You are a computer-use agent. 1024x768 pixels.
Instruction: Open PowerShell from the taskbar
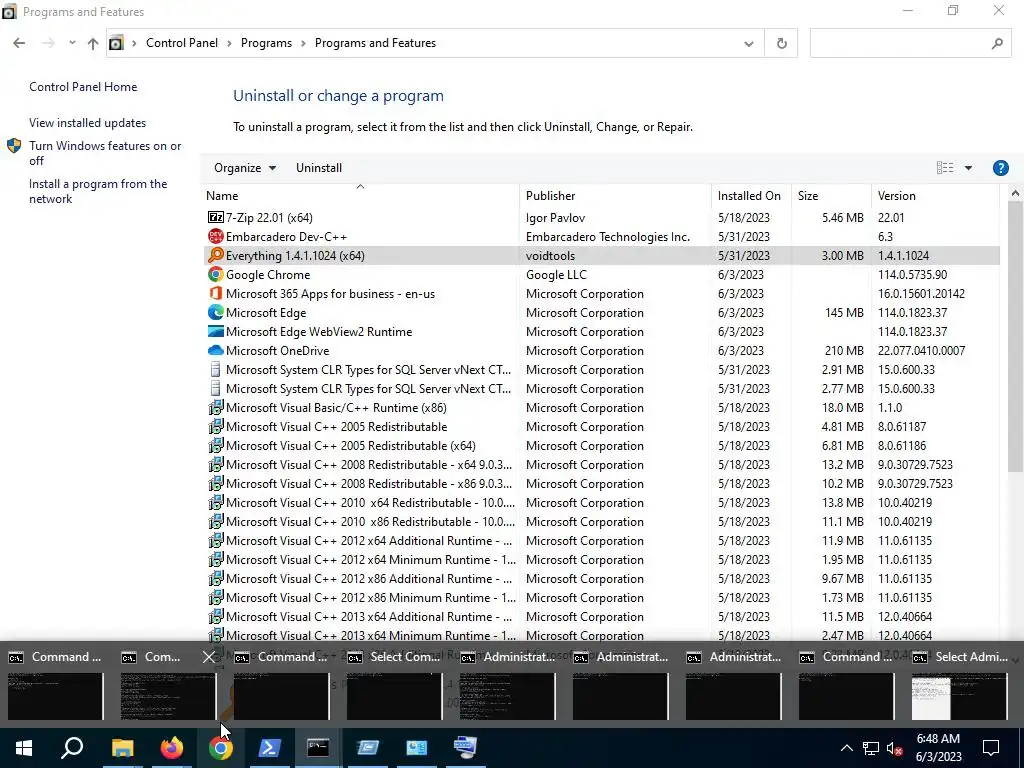[x=270, y=748]
